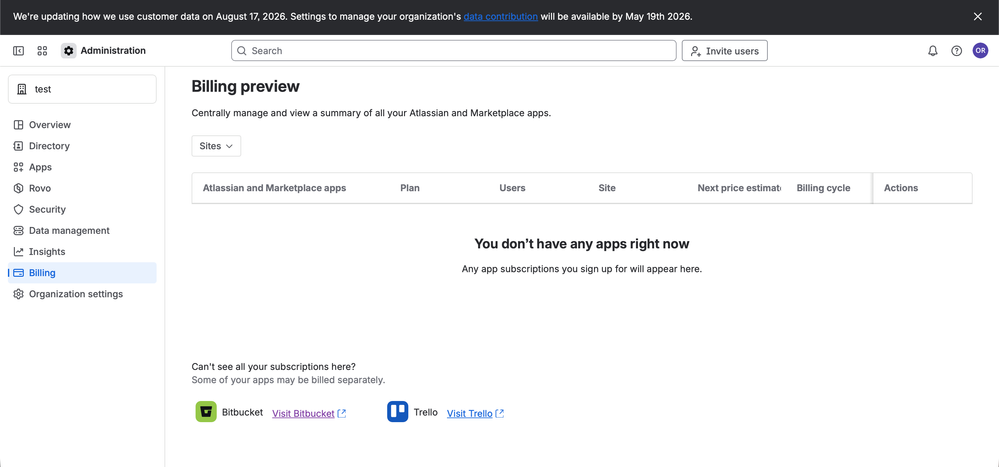The image size is (999, 467).
Task: Click the Bitbucket logo icon
Action: click(x=206, y=412)
